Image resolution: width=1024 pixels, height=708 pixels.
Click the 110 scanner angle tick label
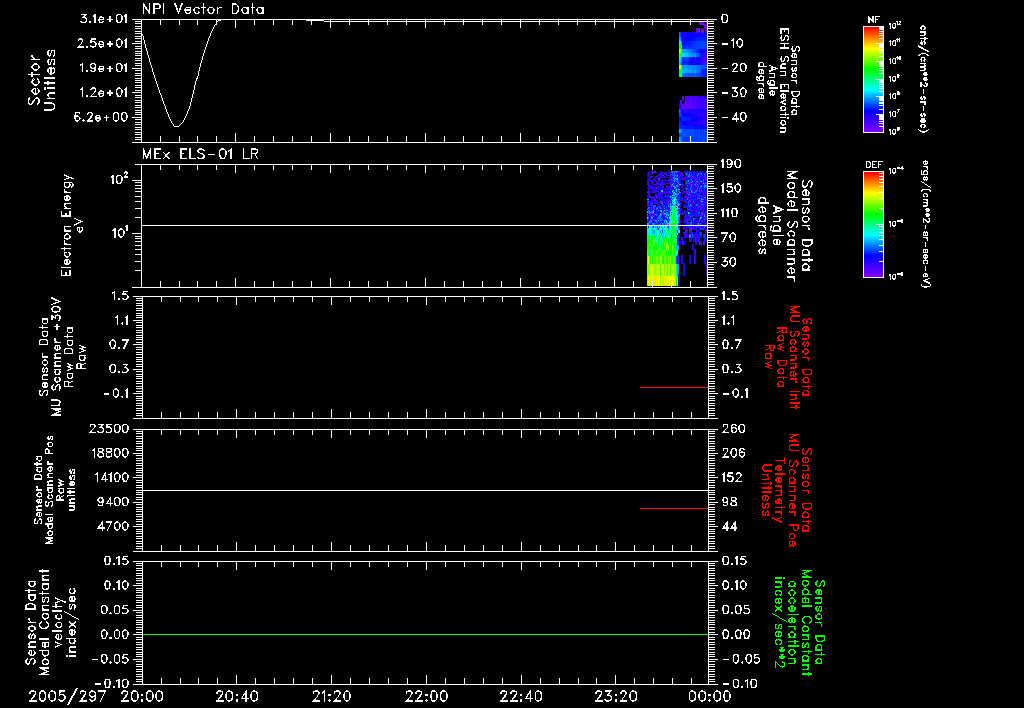731,213
